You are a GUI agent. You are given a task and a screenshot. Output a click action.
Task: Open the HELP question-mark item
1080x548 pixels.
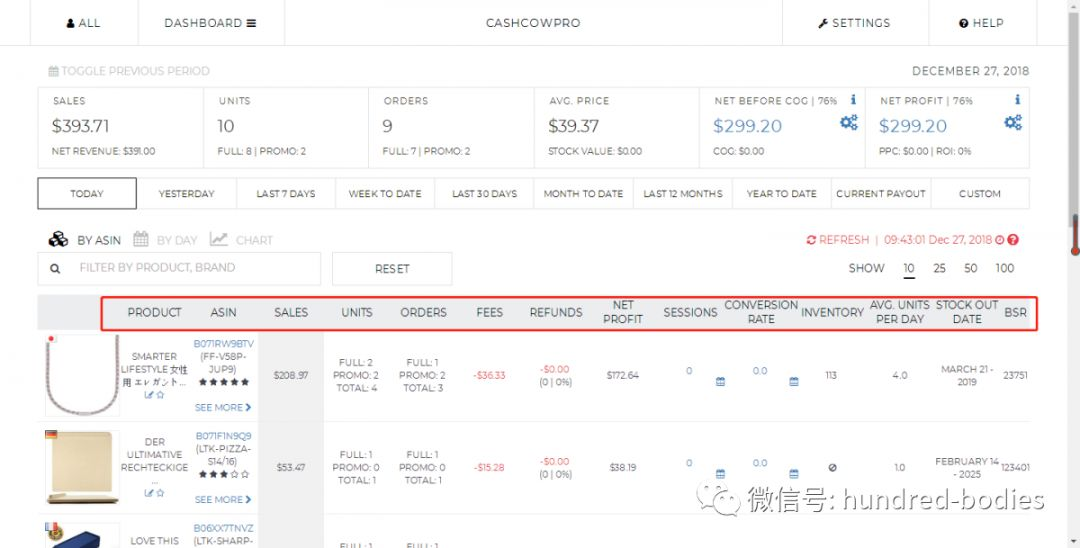tap(982, 23)
